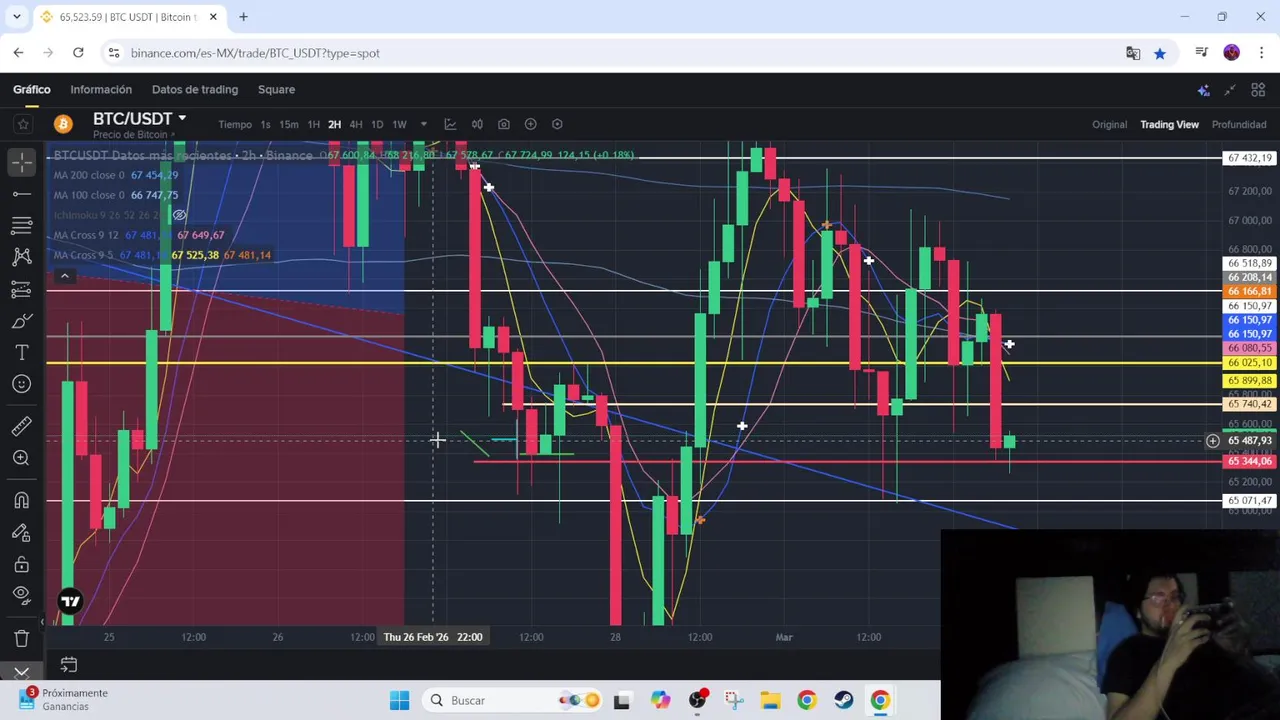Open the forecasting and measurement tools

pos(22,289)
